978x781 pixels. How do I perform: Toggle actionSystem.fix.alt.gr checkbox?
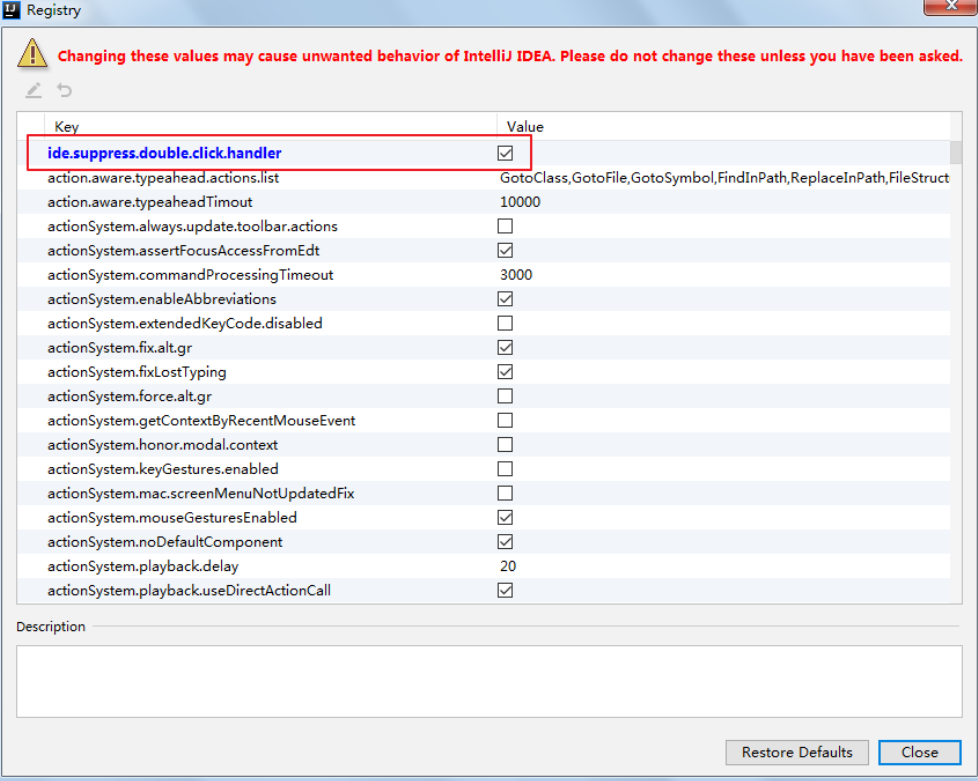[x=505, y=347]
